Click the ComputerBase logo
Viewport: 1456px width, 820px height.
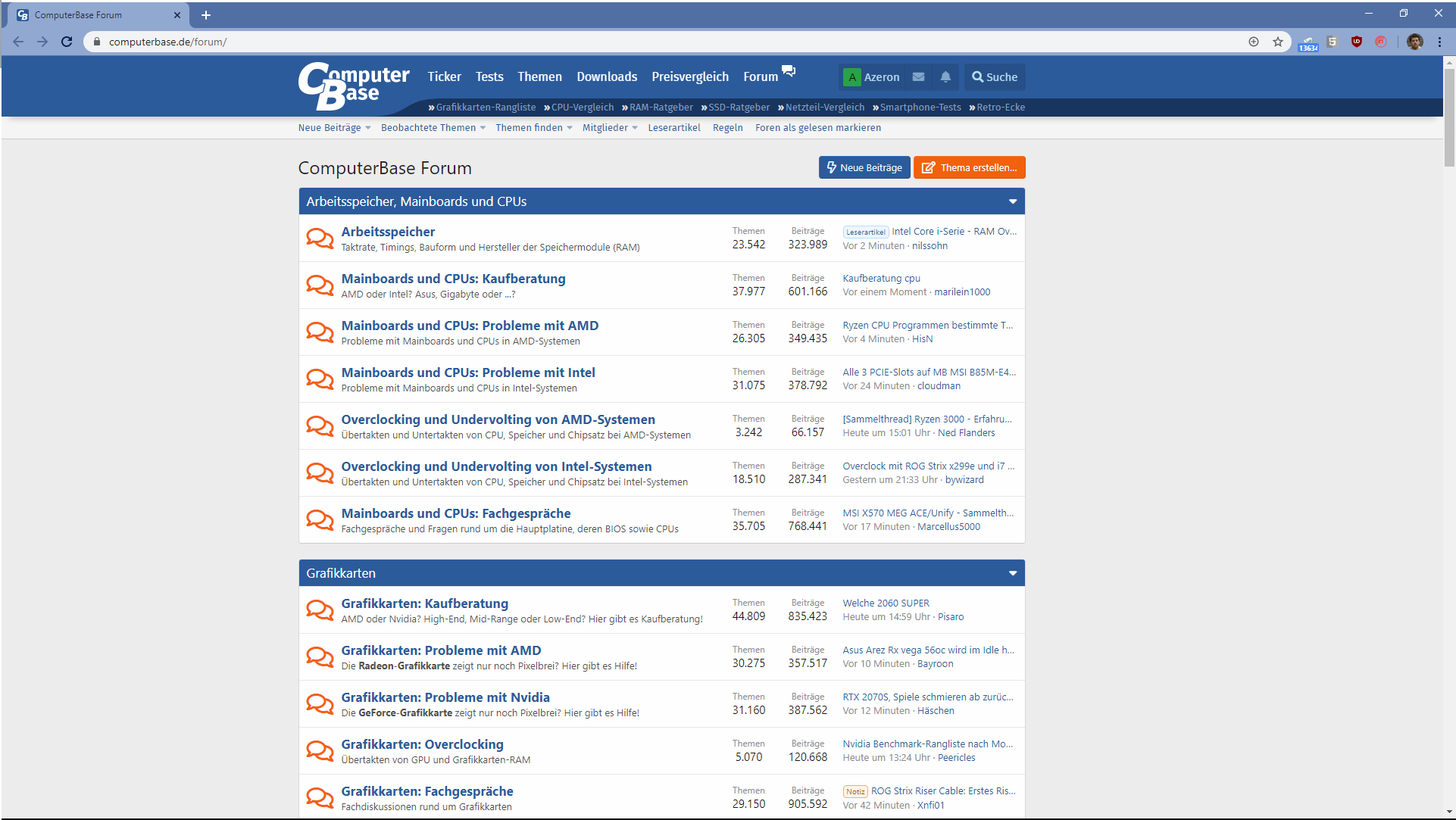click(353, 85)
